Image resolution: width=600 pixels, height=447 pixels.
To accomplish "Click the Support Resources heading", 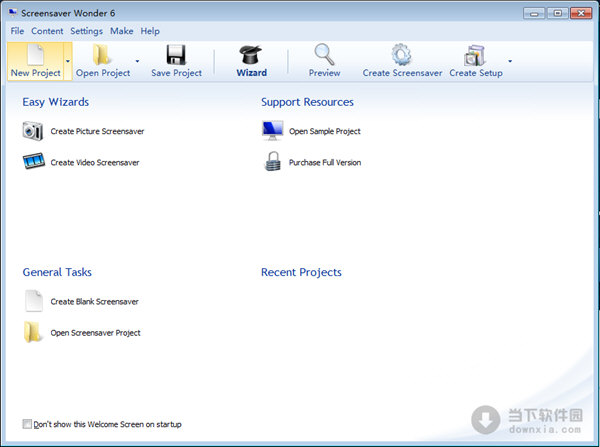I will coord(307,102).
